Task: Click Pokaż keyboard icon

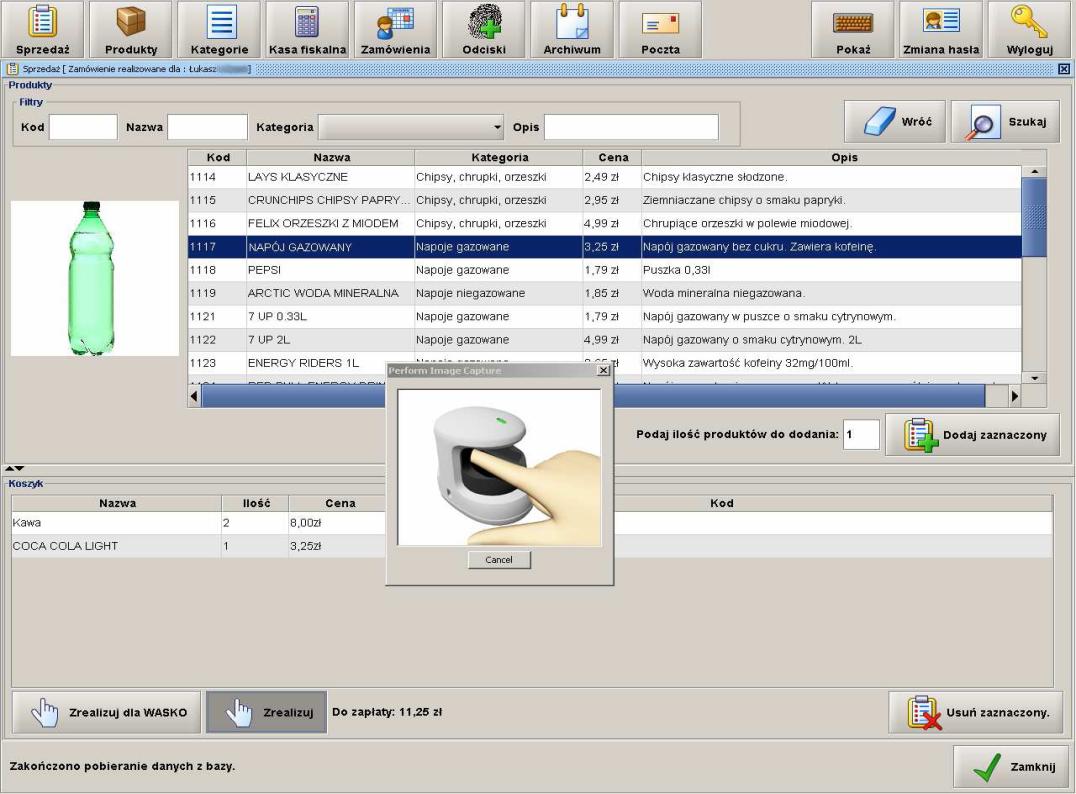Action: (x=853, y=30)
